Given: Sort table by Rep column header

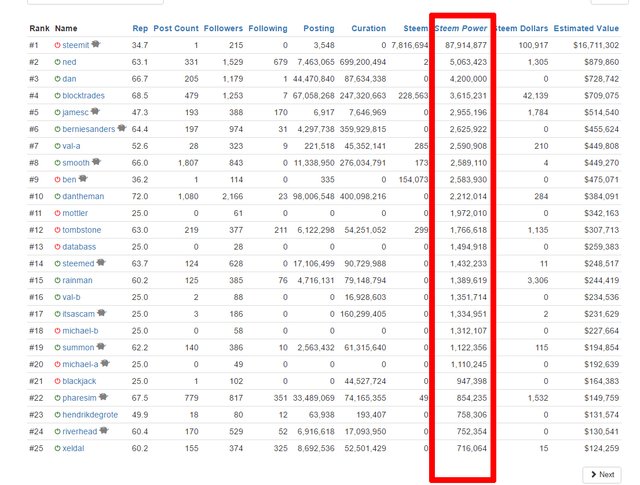Looking at the screenshot, I should tap(140, 29).
